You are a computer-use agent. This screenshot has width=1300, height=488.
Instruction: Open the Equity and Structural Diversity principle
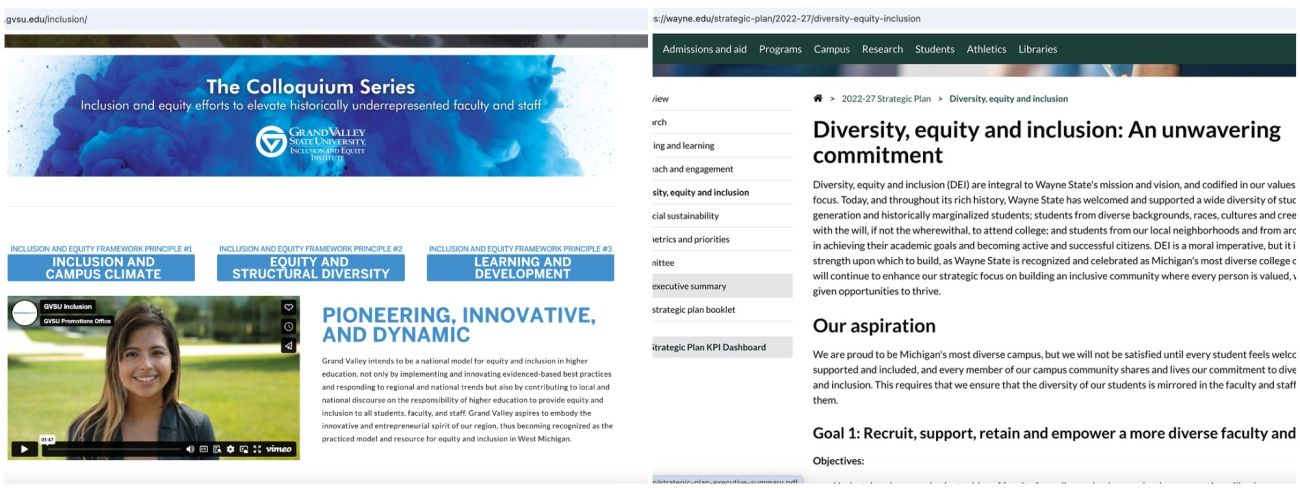310,267
